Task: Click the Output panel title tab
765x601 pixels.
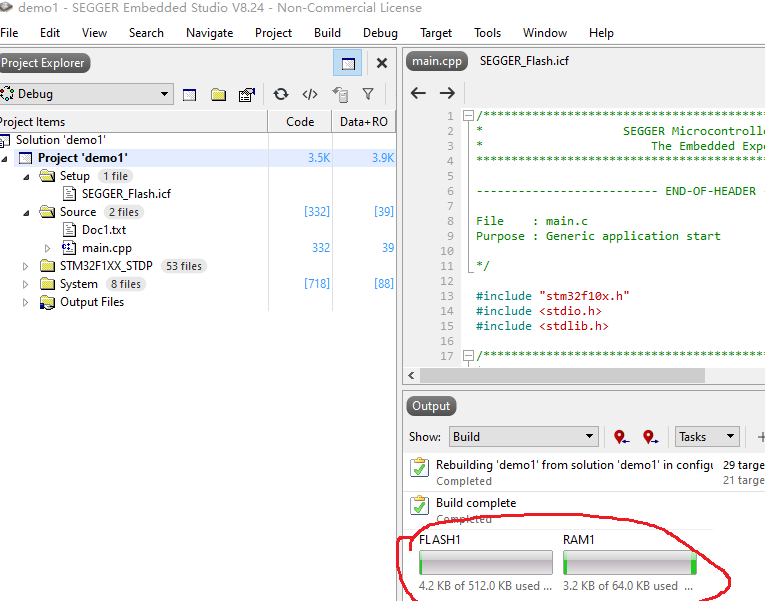Action: pyautogui.click(x=431, y=406)
